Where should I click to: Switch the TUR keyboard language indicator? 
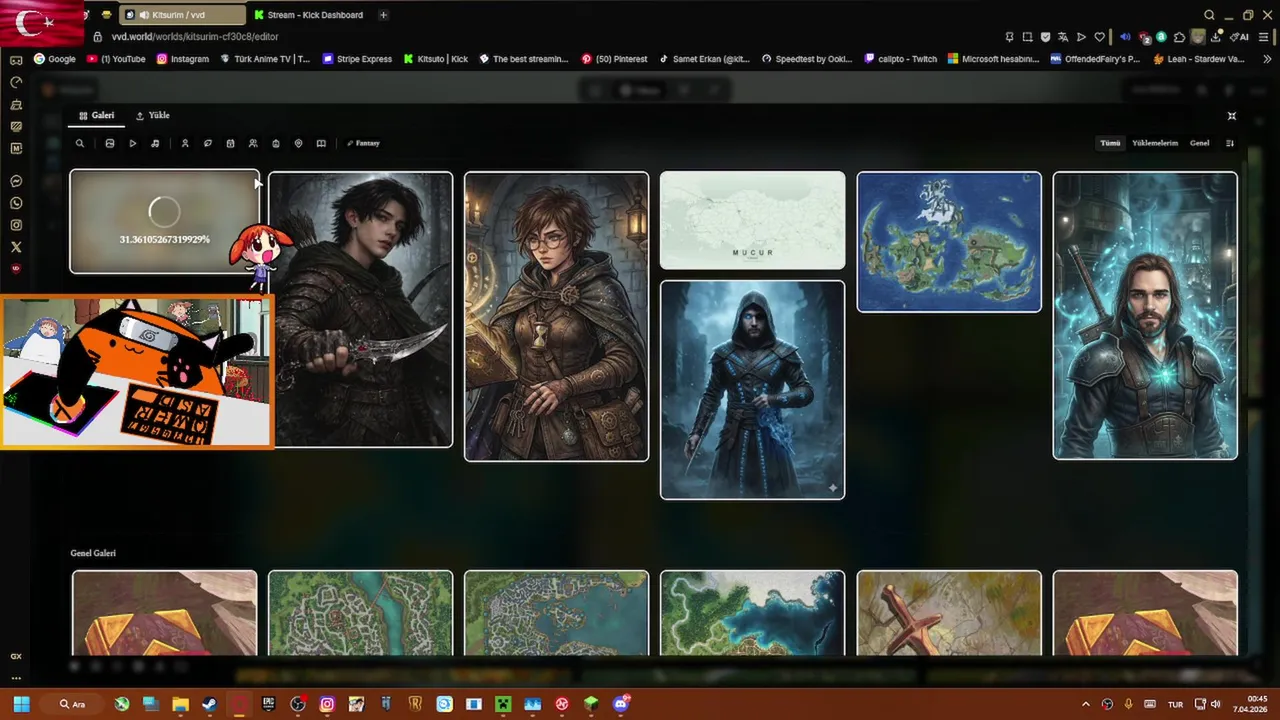click(x=1176, y=704)
